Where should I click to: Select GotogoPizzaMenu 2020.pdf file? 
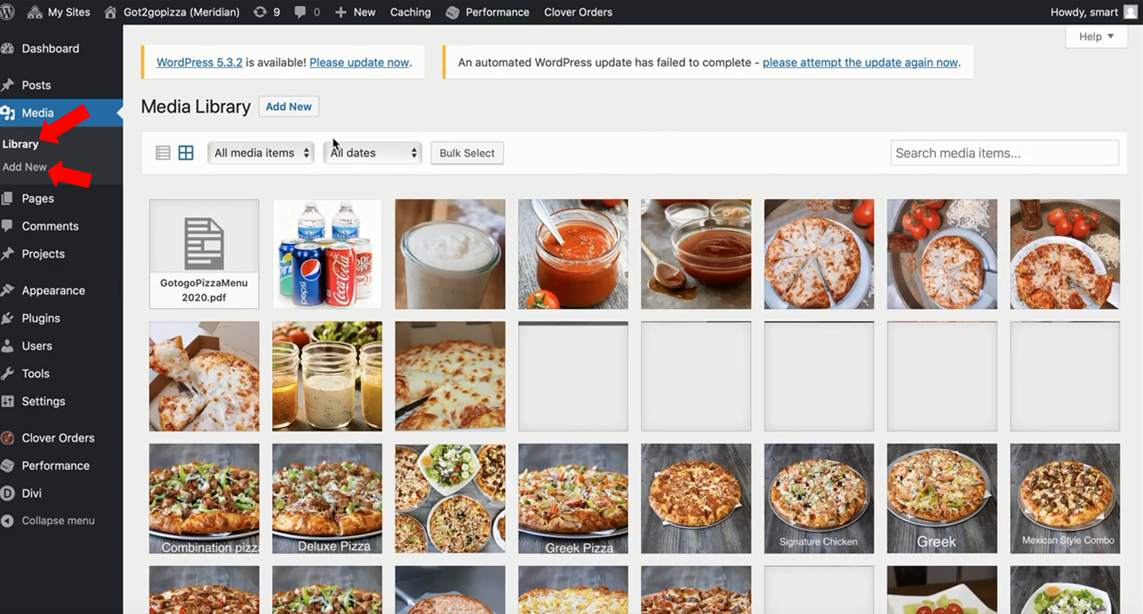204,254
